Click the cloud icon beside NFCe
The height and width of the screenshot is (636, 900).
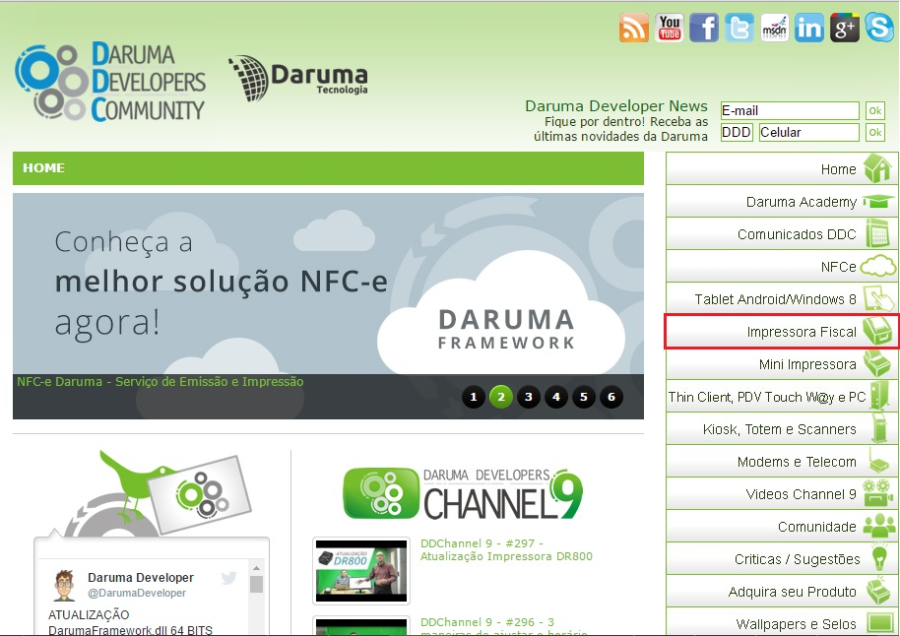coord(878,266)
